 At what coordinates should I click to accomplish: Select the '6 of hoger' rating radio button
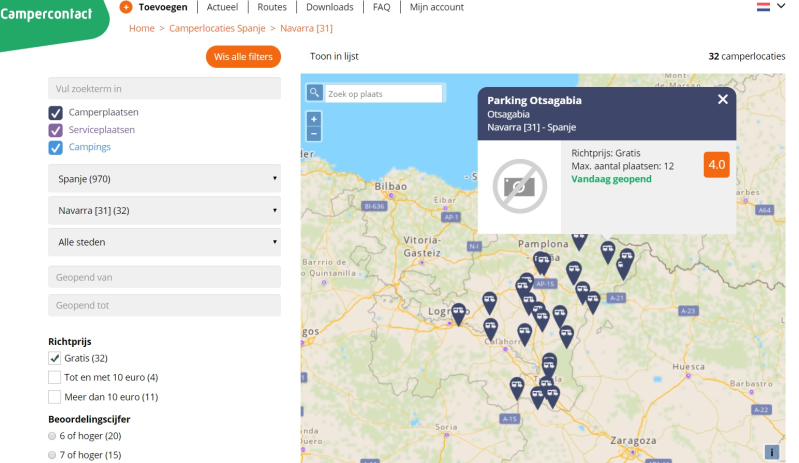point(53,436)
